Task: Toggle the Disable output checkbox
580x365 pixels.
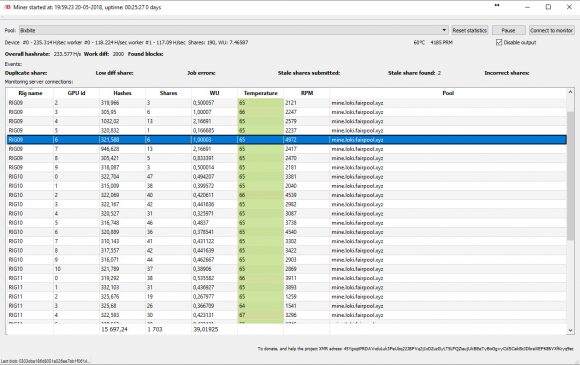Action: [499, 43]
